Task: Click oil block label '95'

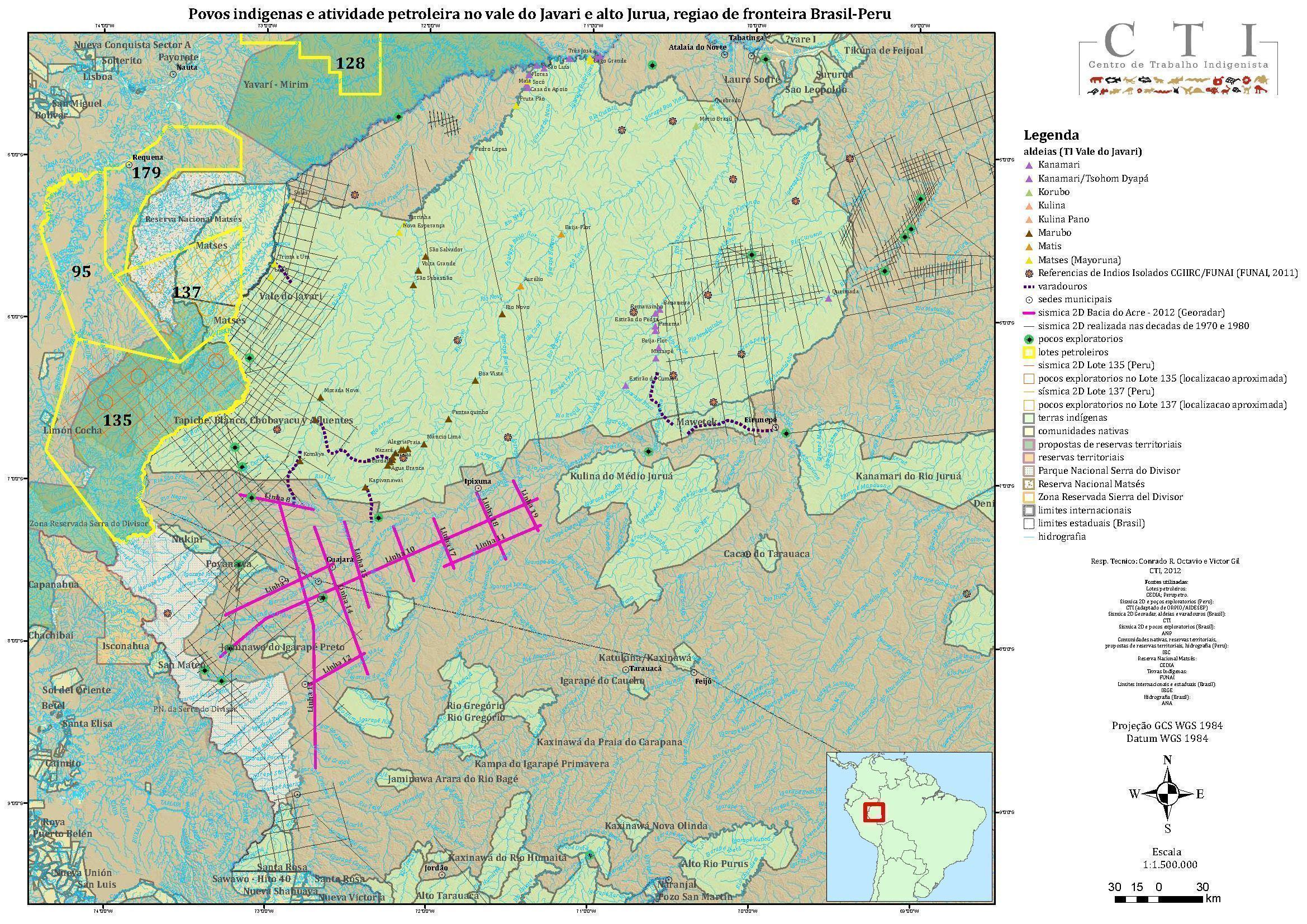Action: 82,272
